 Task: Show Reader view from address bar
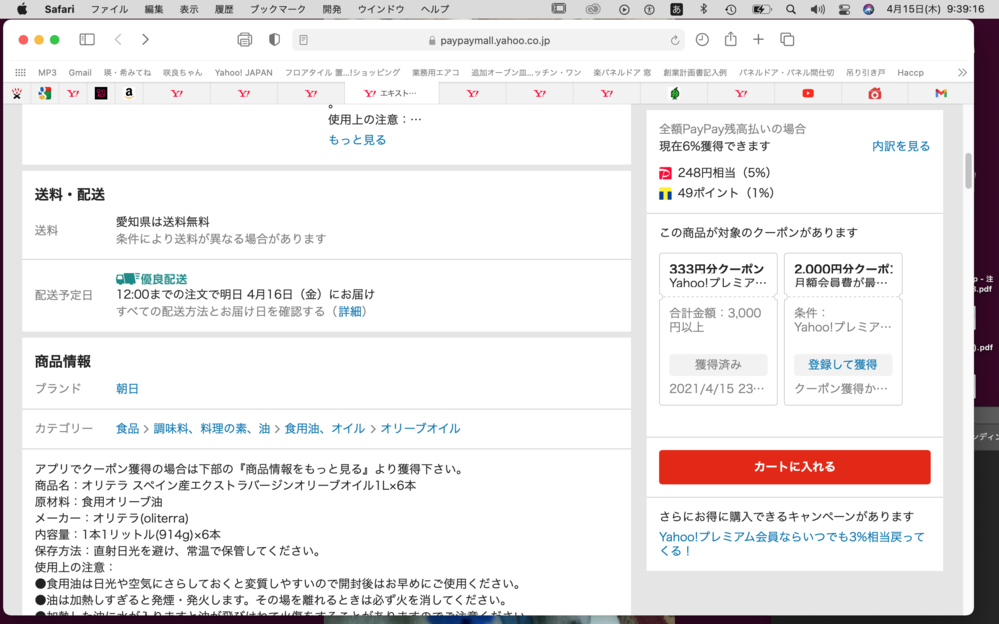click(303, 40)
